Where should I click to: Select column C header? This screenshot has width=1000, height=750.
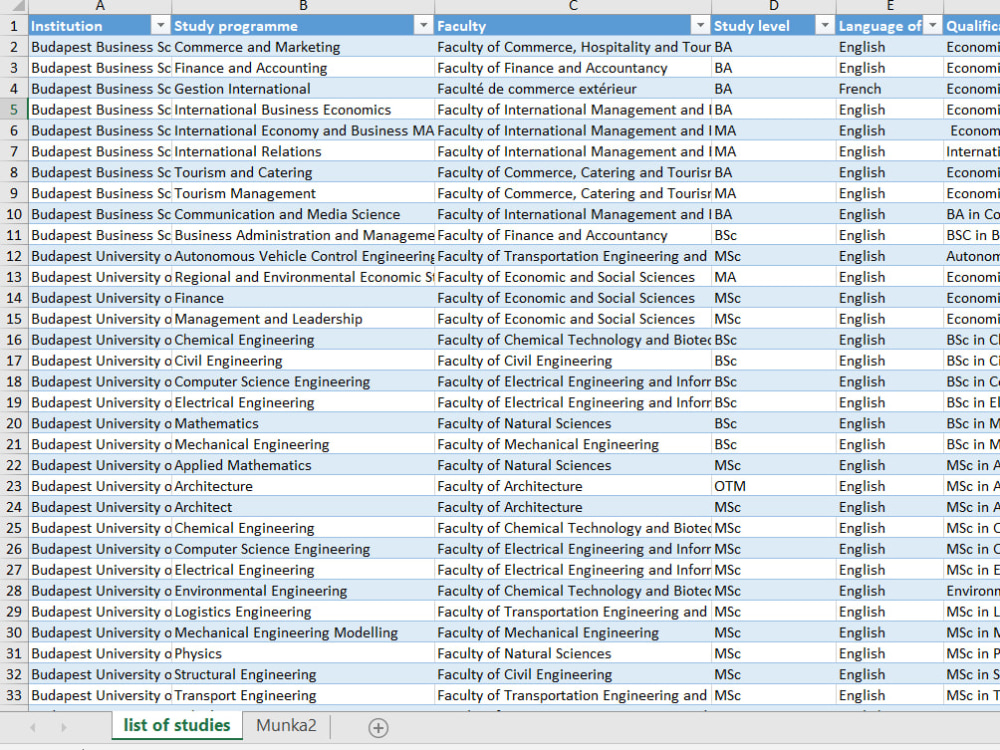[573, 6]
